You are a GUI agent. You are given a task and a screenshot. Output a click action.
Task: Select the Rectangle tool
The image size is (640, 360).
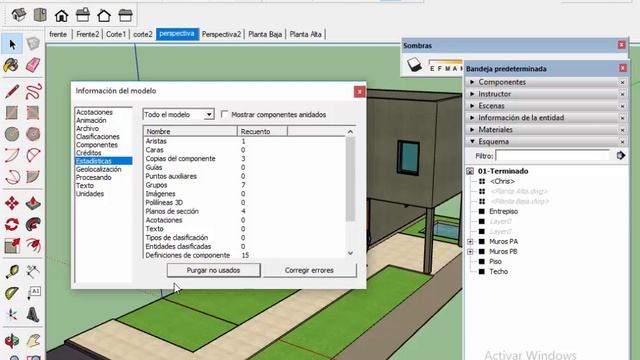coord(12,113)
